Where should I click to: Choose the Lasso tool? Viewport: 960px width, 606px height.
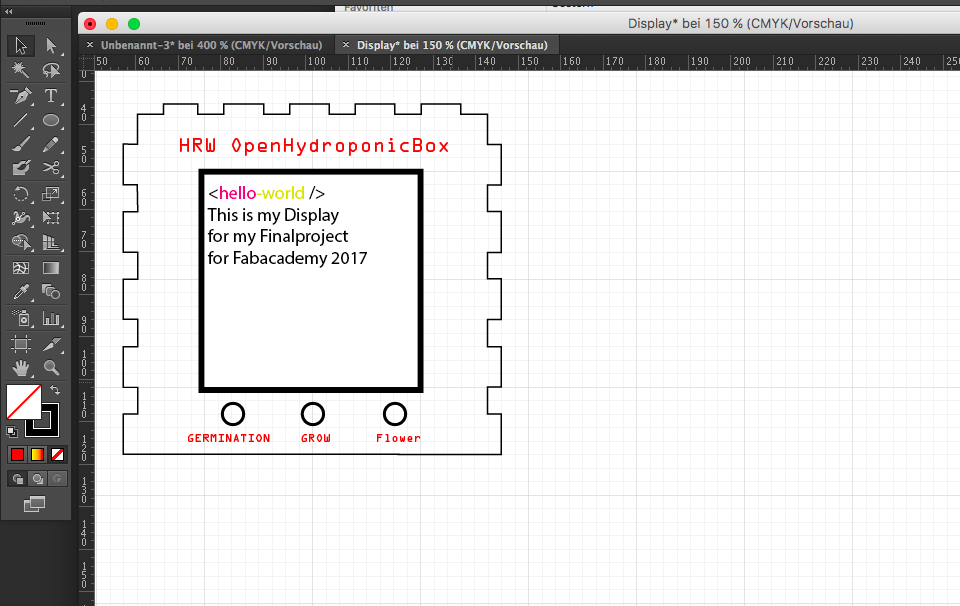click(x=51, y=70)
